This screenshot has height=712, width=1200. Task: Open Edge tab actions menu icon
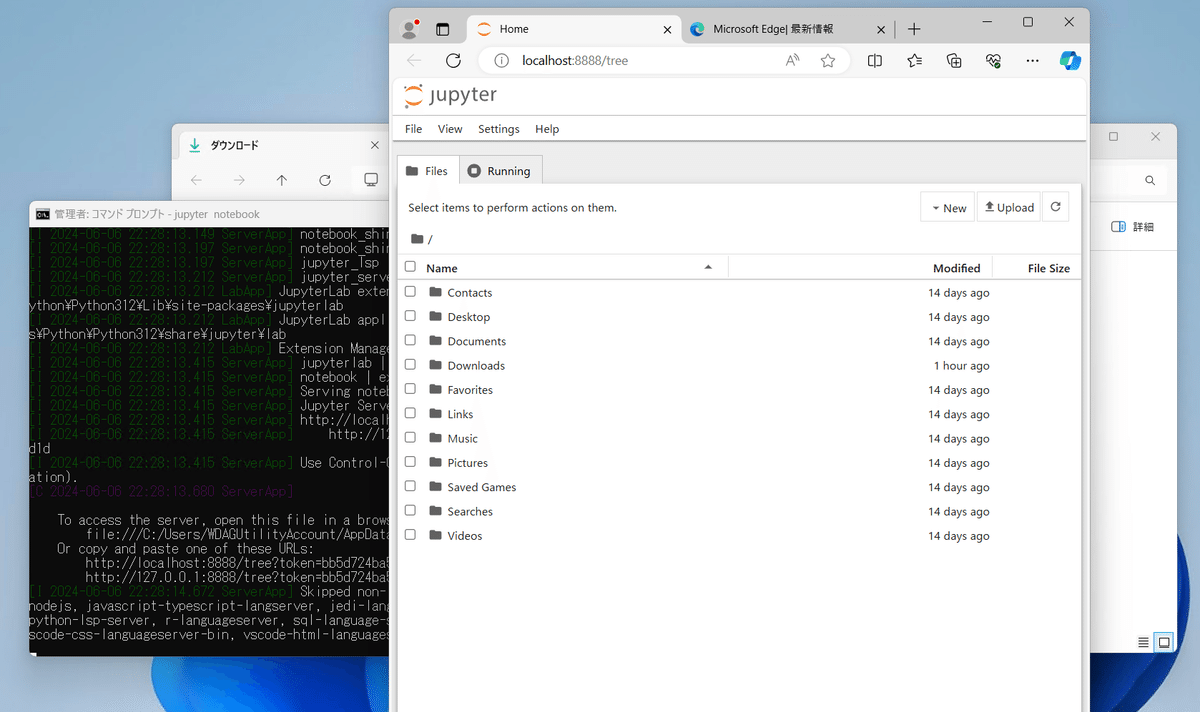click(x=443, y=29)
